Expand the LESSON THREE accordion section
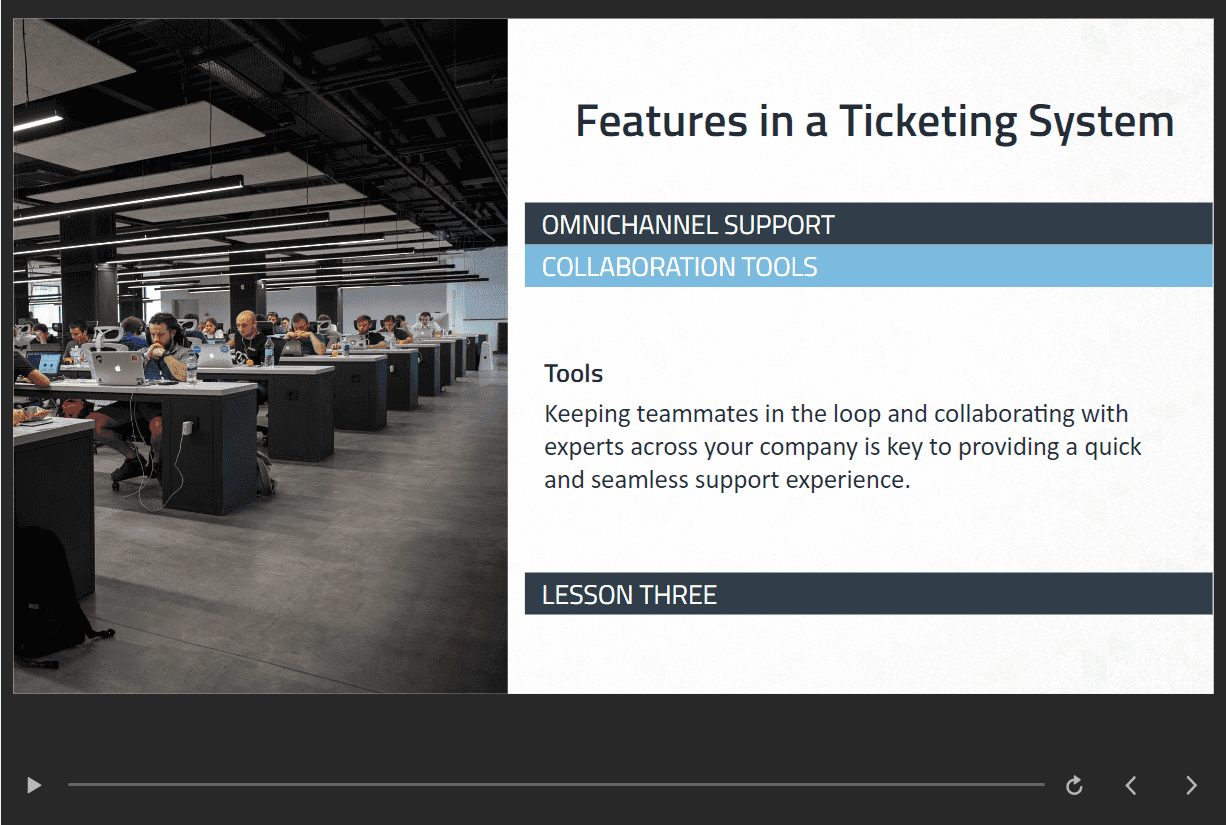This screenshot has height=825, width=1226. coord(868,594)
